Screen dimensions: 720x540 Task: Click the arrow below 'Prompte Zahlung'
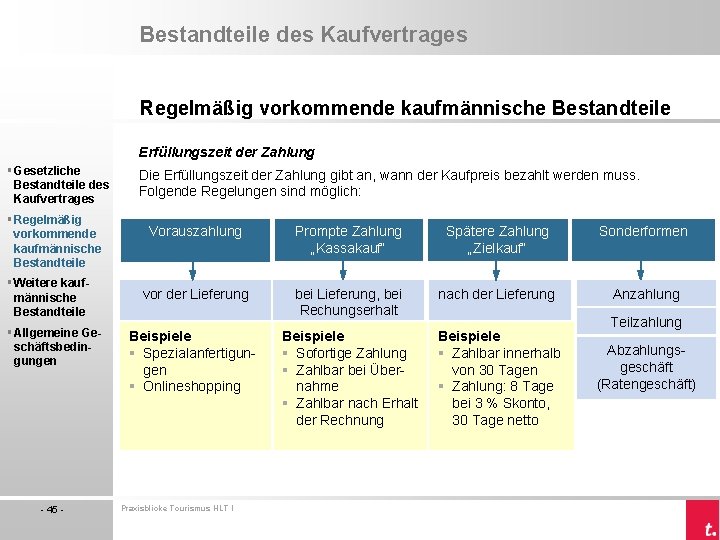[343, 270]
